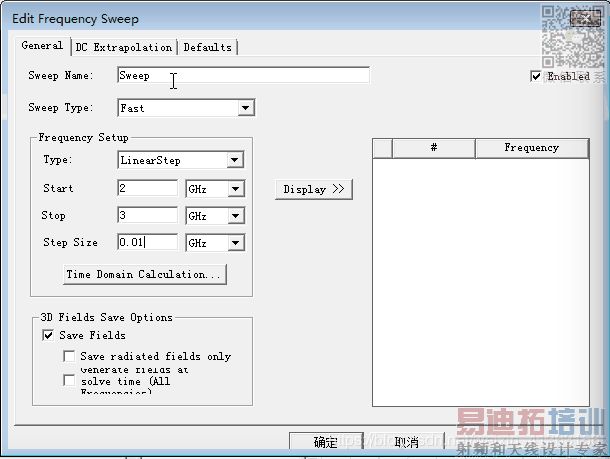Switch to the General tab

[42, 46]
